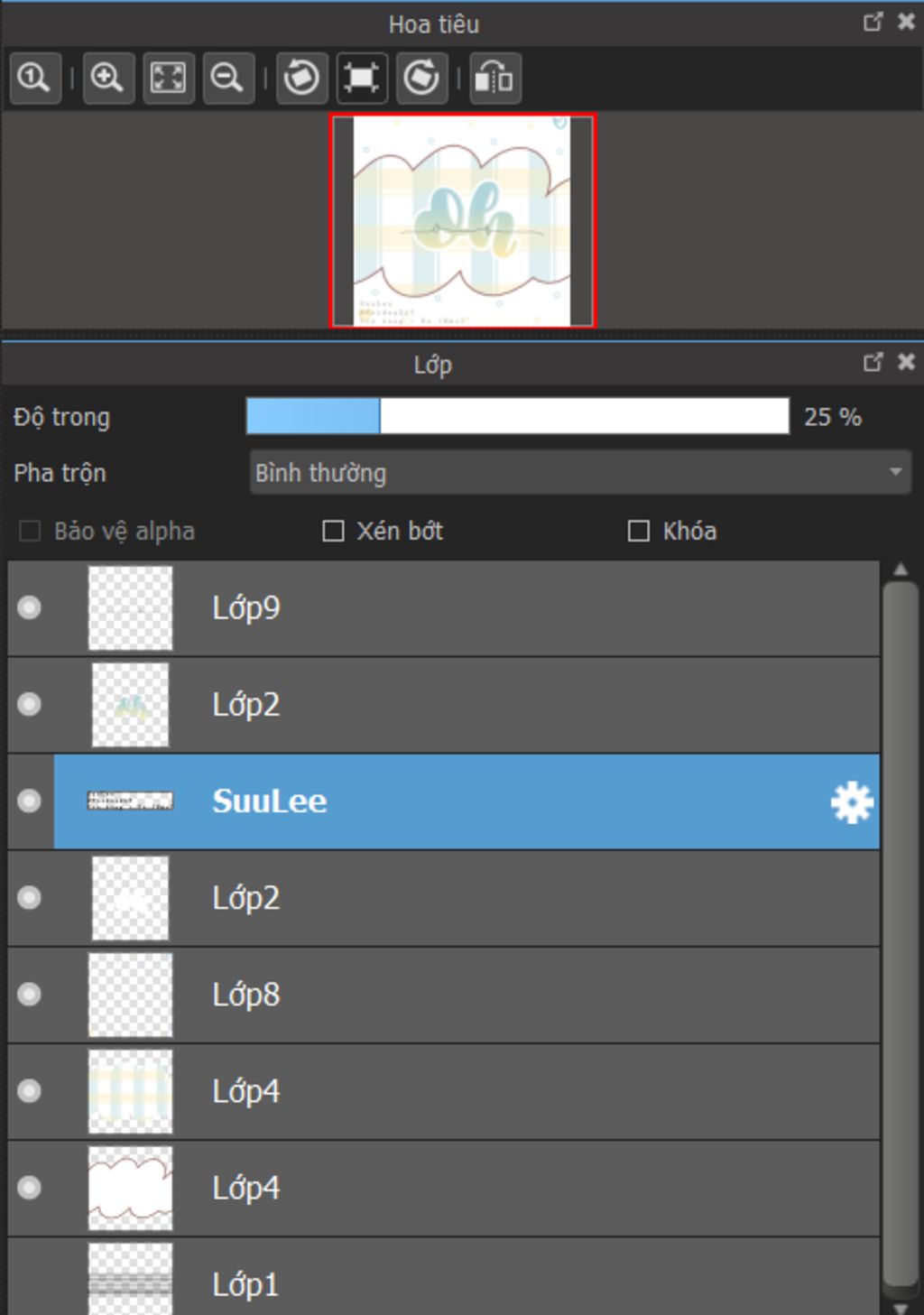
Task: Open SuuLee layer settings gear
Action: (852, 802)
